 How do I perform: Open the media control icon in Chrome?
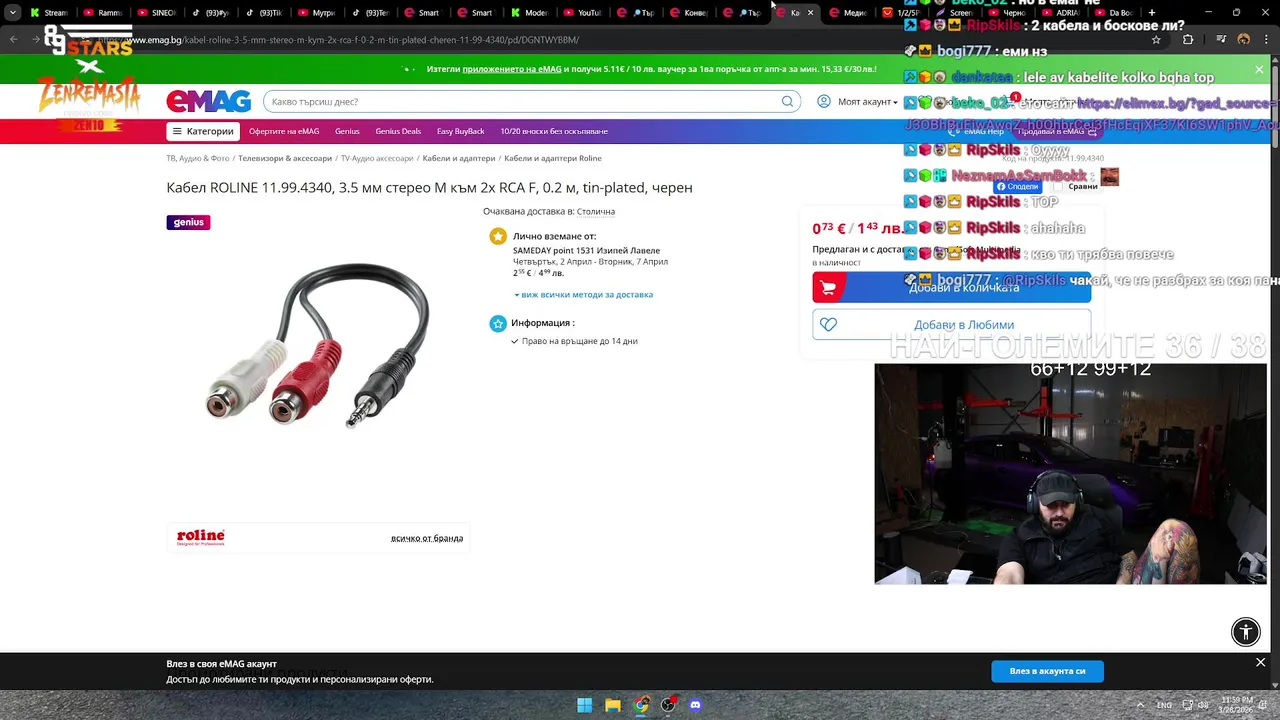tap(1222, 40)
